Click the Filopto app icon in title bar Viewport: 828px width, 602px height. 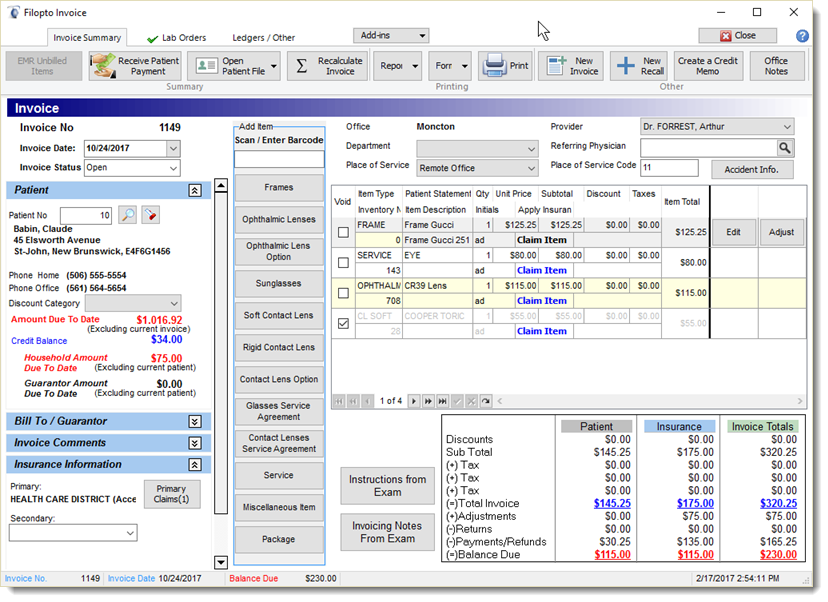[x=13, y=12]
